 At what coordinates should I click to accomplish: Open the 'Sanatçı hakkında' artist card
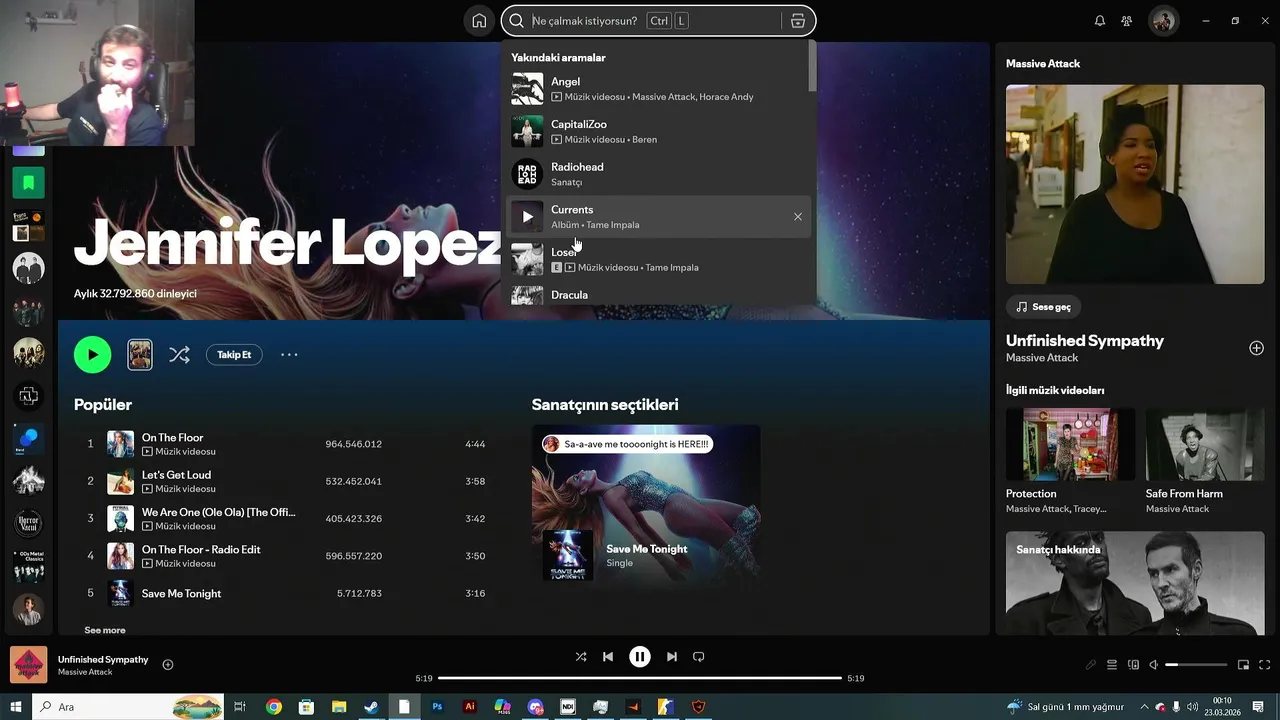(1135, 583)
